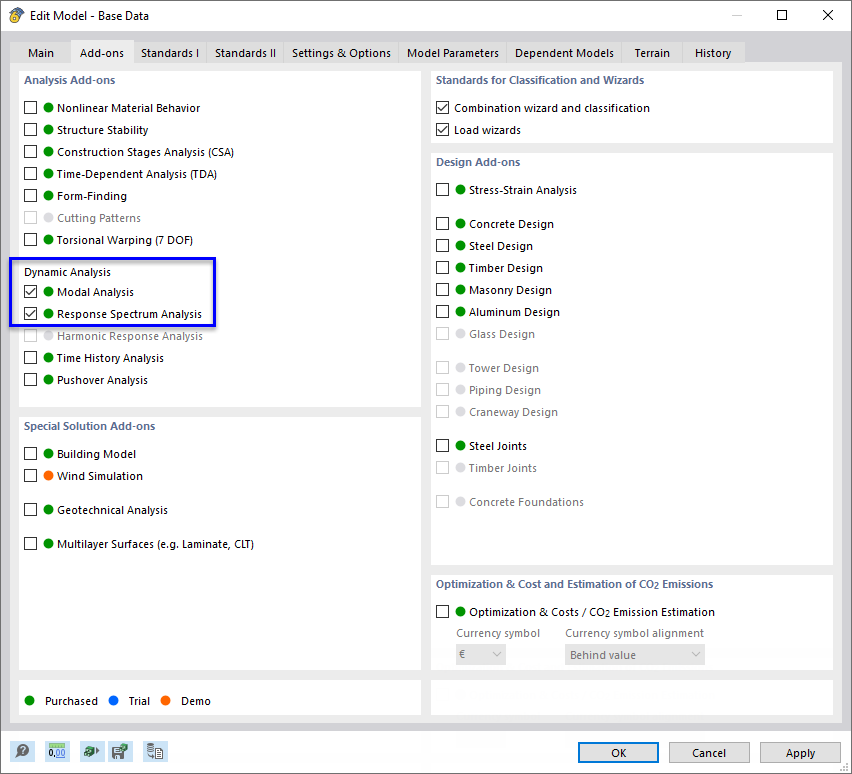Image resolution: width=852 pixels, height=774 pixels.
Task: Click the save add-ons configuration icon
Action: [120, 752]
